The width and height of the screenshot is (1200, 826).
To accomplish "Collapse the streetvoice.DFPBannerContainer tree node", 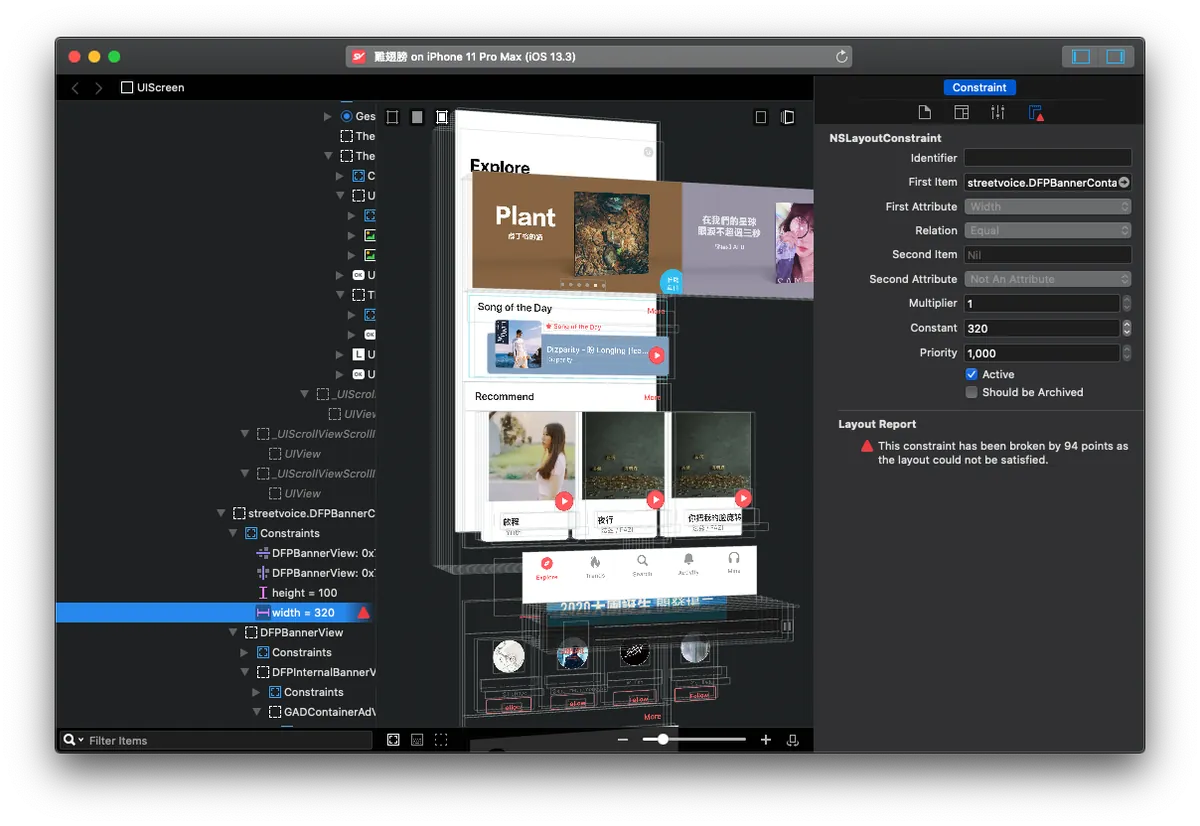I will 222,513.
